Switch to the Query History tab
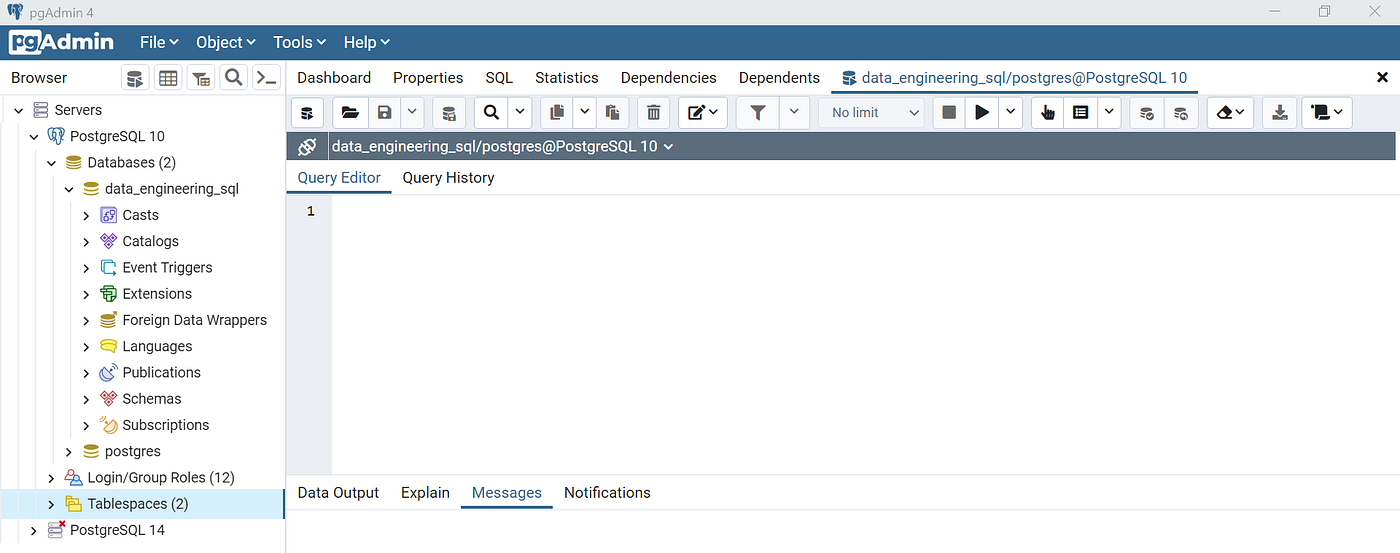The width and height of the screenshot is (1400, 553). coord(448,178)
